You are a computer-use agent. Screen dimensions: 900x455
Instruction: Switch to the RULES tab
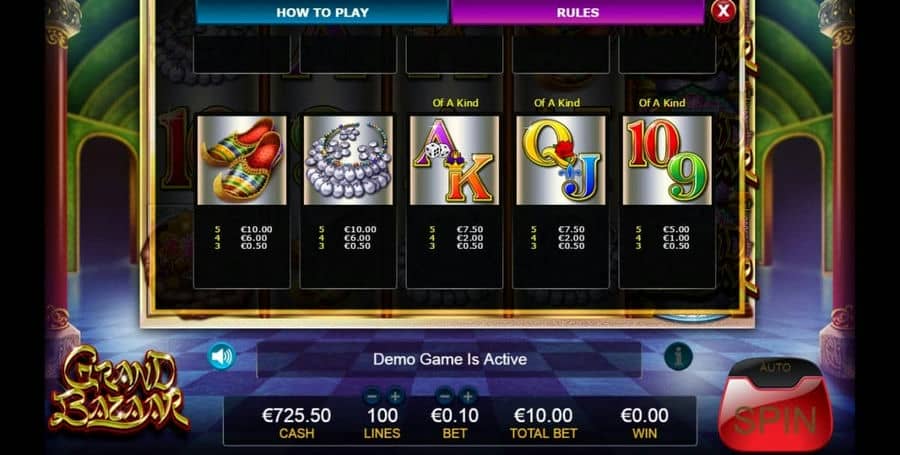coord(577,13)
